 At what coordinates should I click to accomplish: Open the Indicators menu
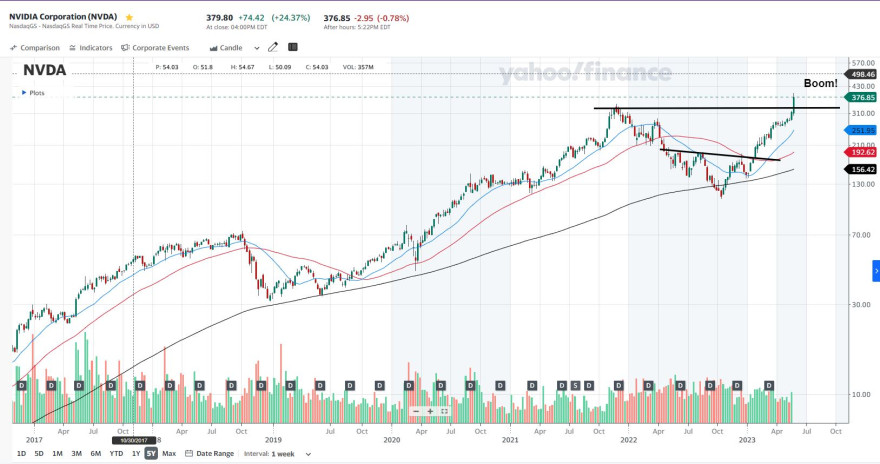point(91,48)
